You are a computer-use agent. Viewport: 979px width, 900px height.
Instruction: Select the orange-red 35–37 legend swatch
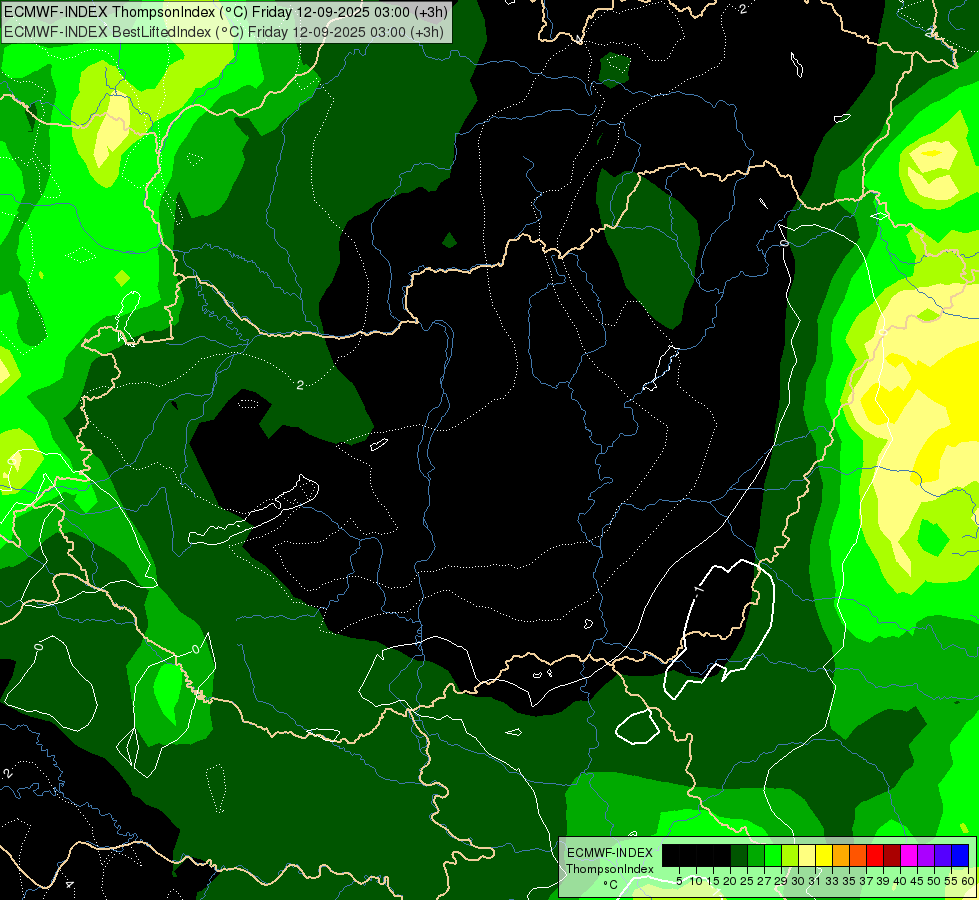[858, 855]
